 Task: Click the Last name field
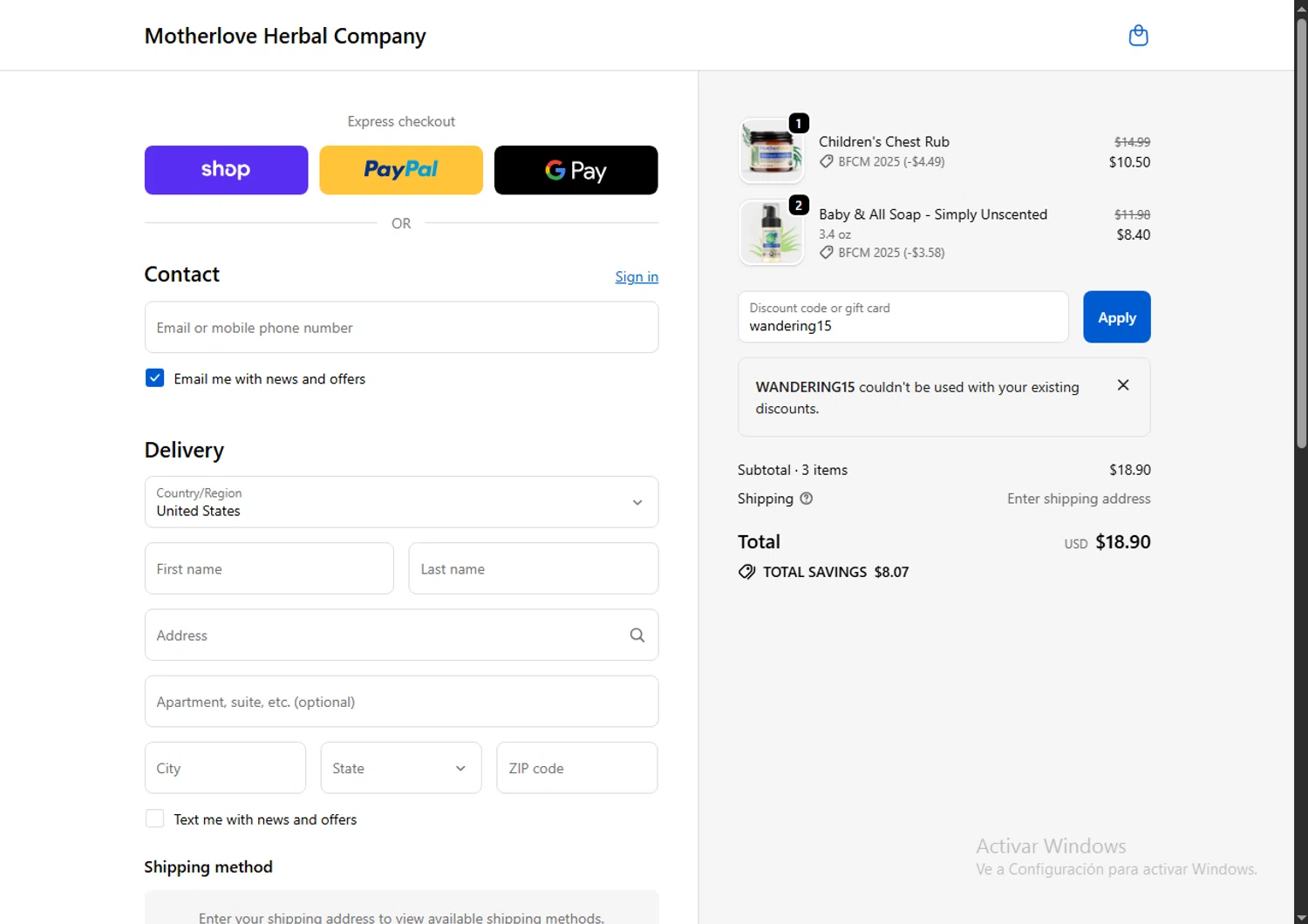click(x=534, y=568)
